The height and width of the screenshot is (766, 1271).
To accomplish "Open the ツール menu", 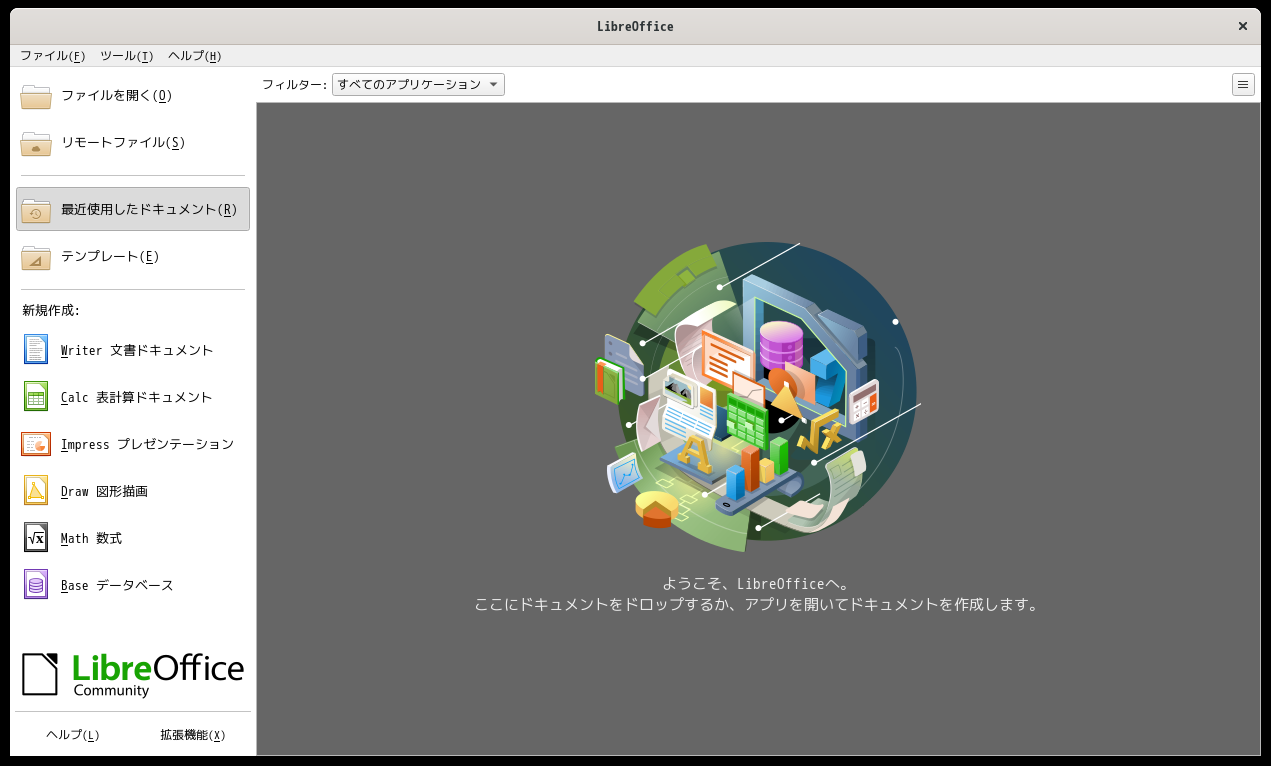I will tap(126, 56).
